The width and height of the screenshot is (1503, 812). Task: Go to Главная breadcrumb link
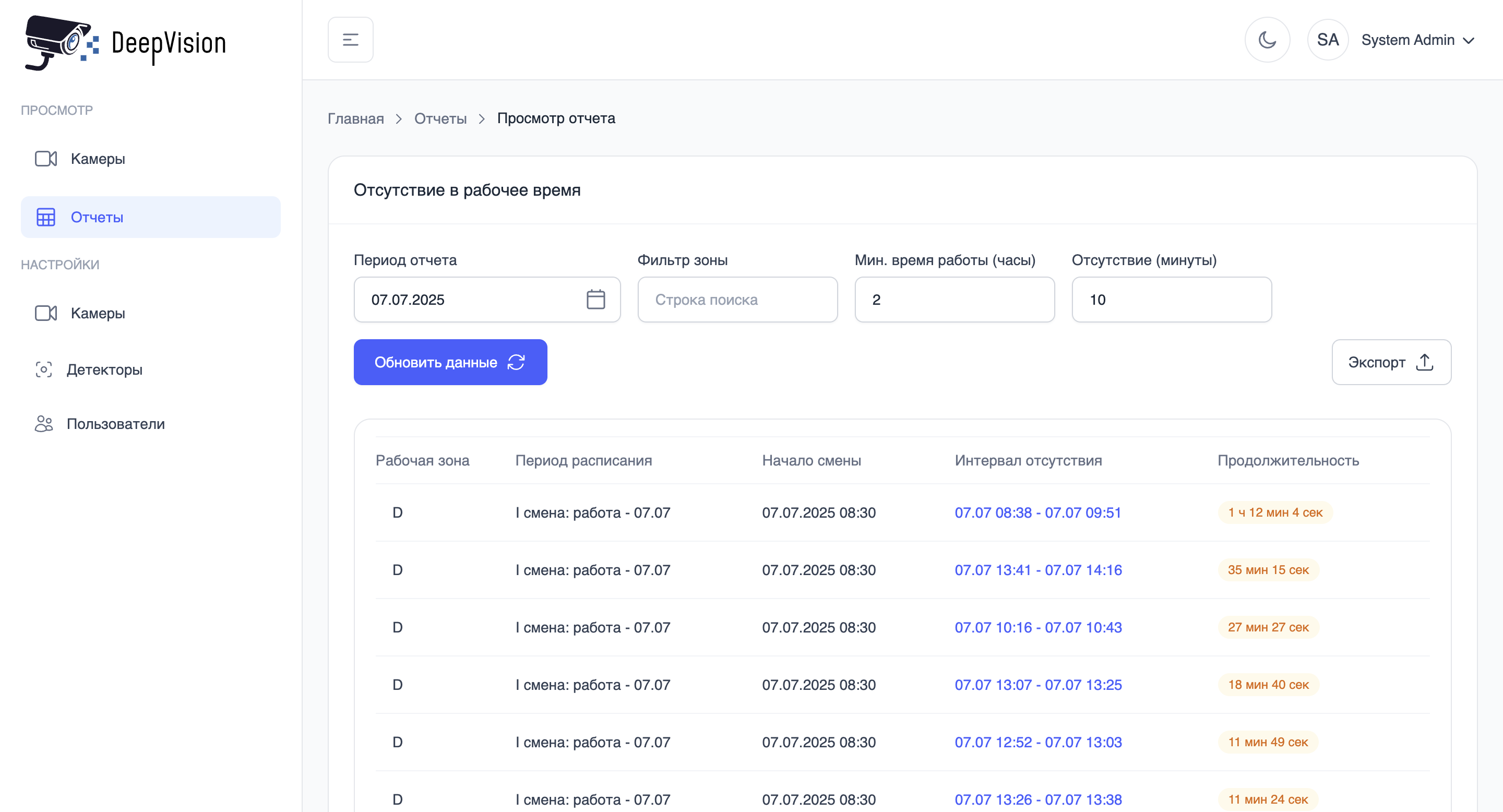click(x=355, y=118)
